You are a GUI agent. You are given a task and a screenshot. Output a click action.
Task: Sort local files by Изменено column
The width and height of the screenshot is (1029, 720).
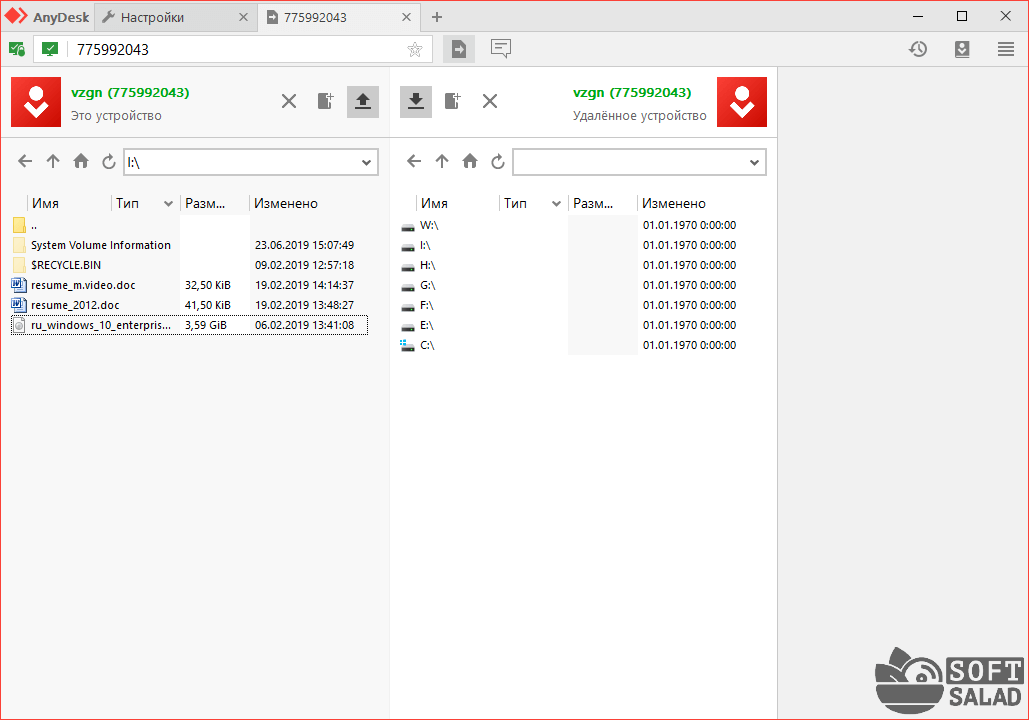click(x=286, y=204)
